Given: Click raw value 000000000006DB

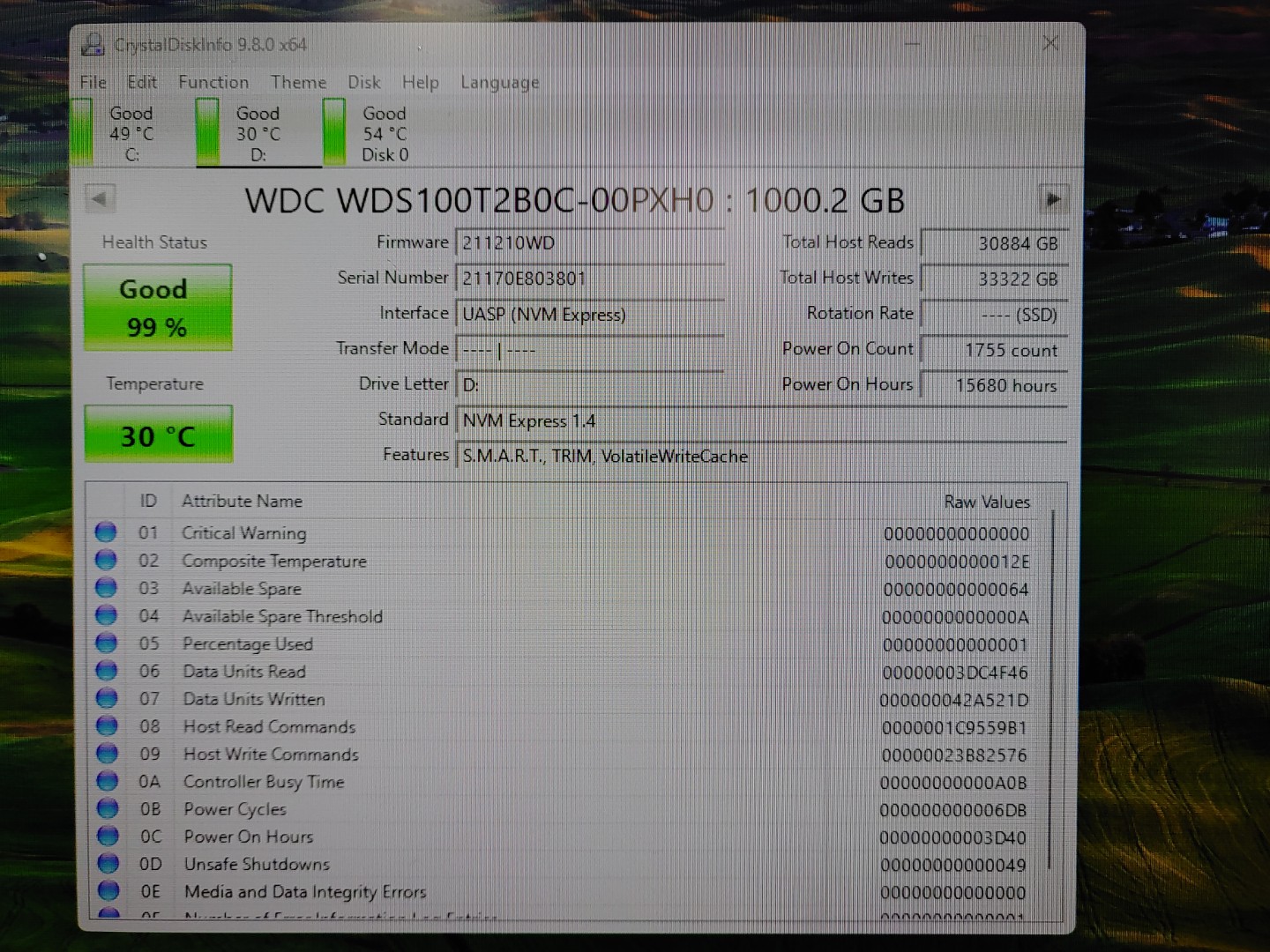Looking at the screenshot, I should tap(953, 810).
